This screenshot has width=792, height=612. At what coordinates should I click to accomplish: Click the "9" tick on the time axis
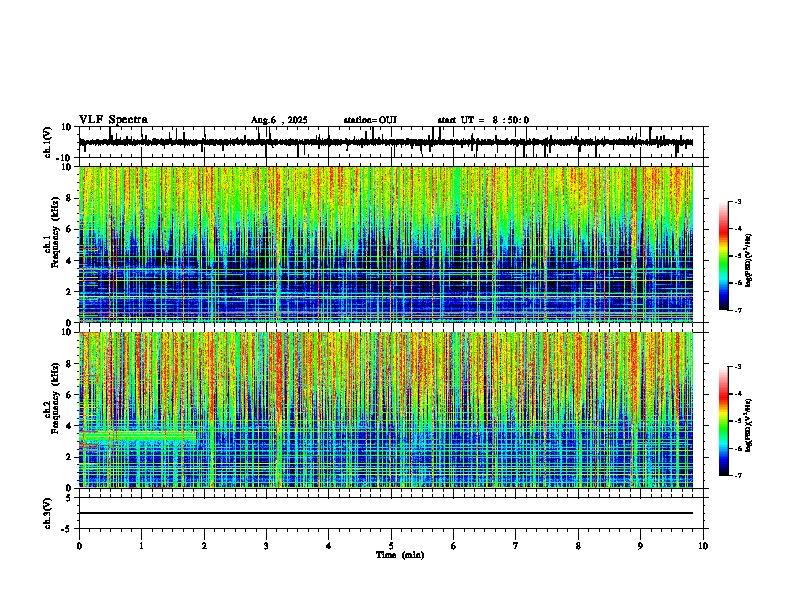click(x=640, y=546)
